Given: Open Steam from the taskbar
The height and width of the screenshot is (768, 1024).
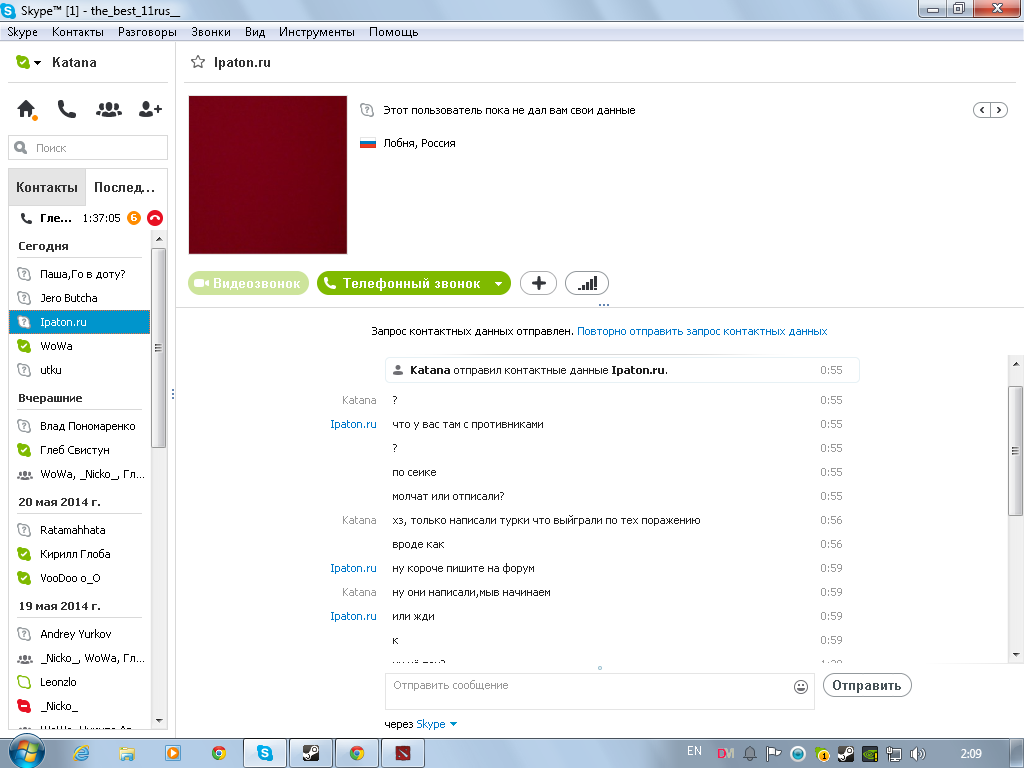Looking at the screenshot, I should click(311, 753).
